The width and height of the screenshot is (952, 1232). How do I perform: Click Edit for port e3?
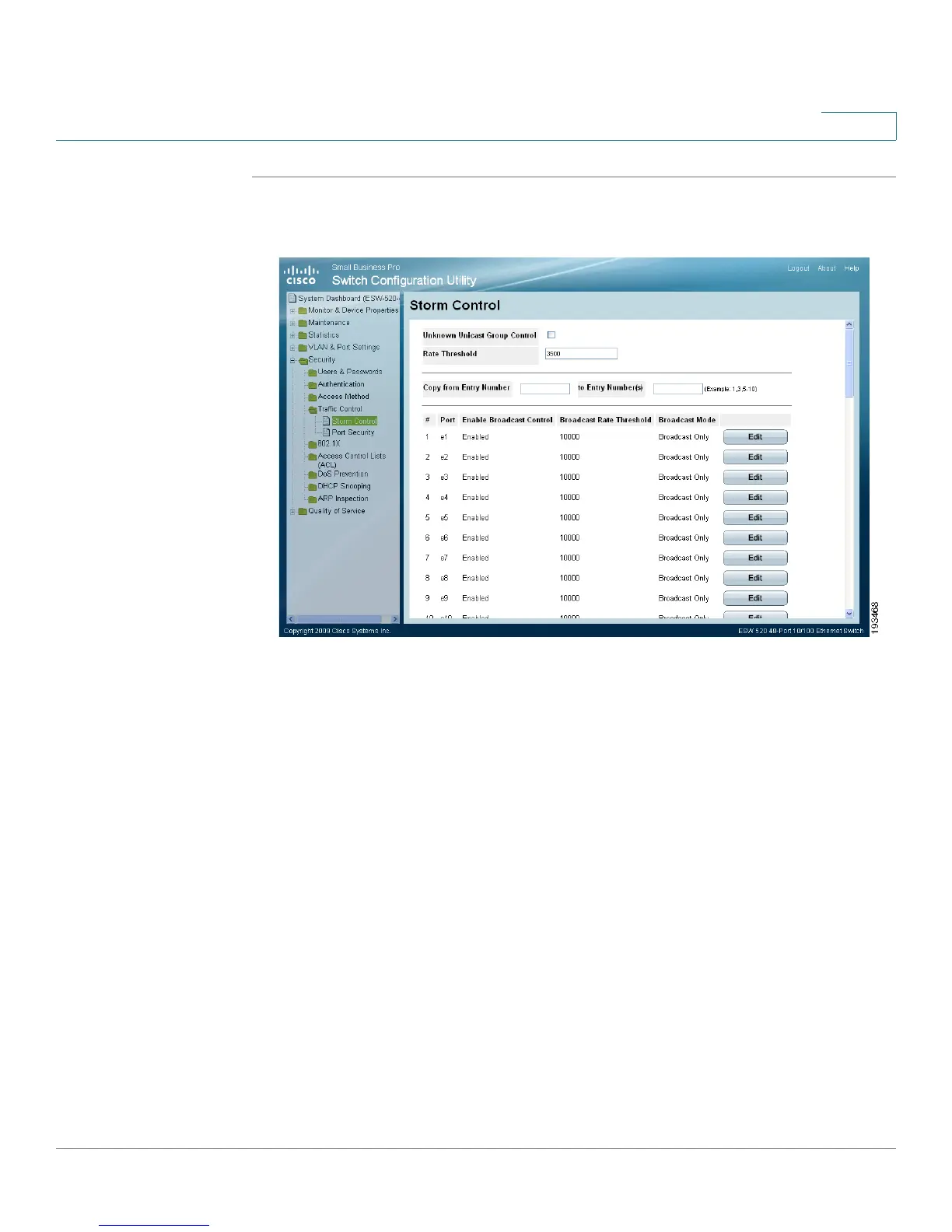[755, 478]
